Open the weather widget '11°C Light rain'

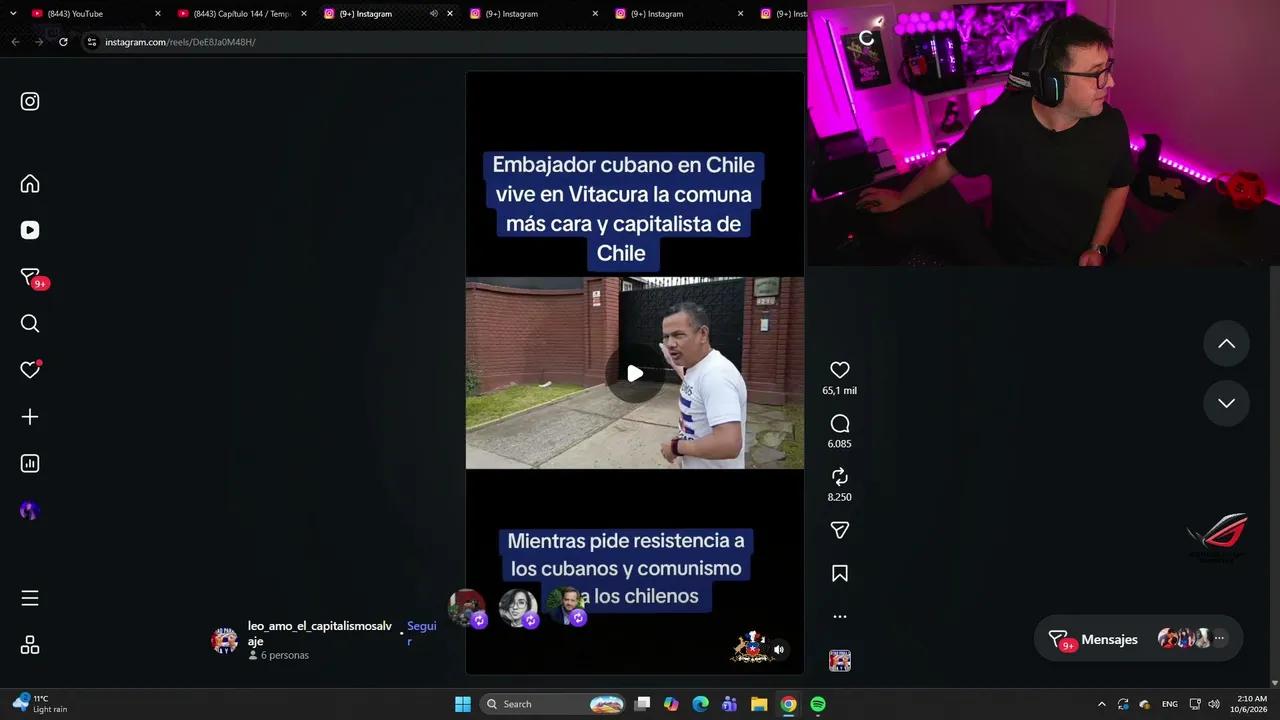40,704
